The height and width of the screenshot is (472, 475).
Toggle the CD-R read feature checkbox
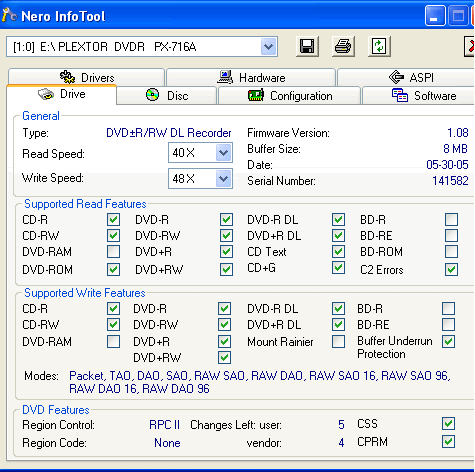(113, 220)
